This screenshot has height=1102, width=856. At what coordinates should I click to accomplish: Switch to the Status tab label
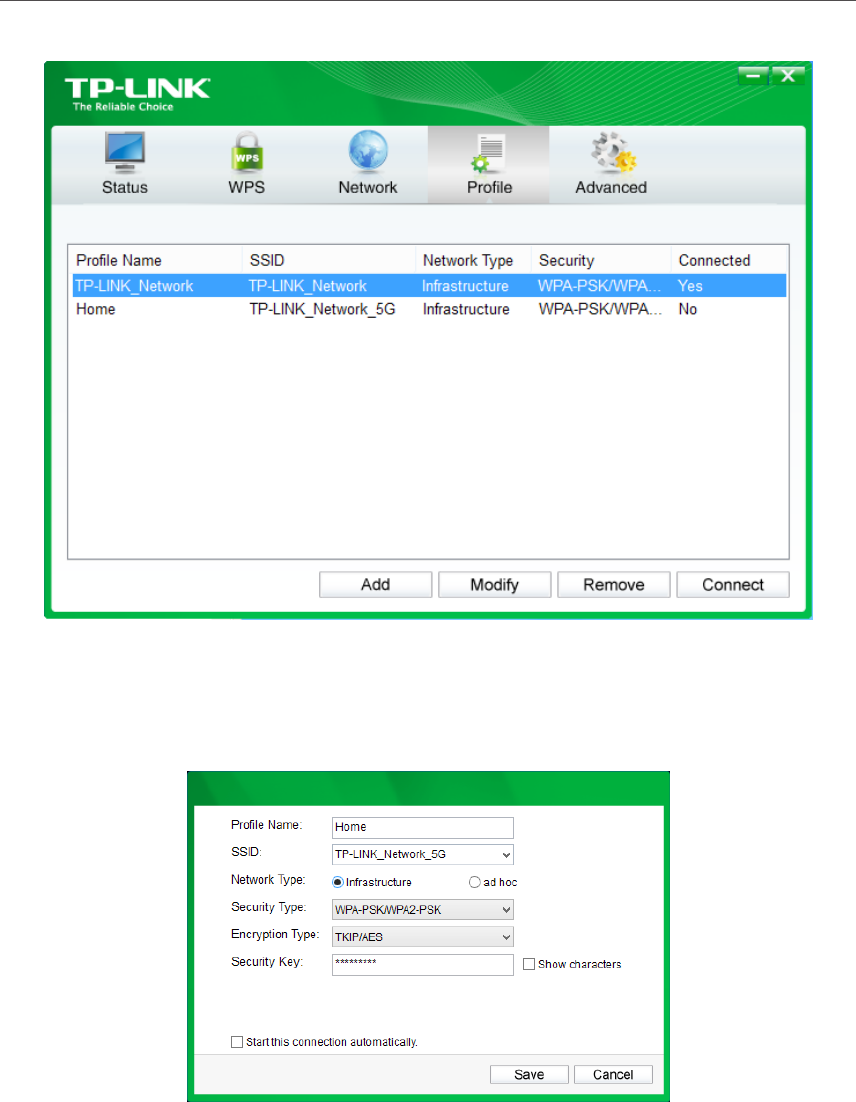(x=124, y=188)
